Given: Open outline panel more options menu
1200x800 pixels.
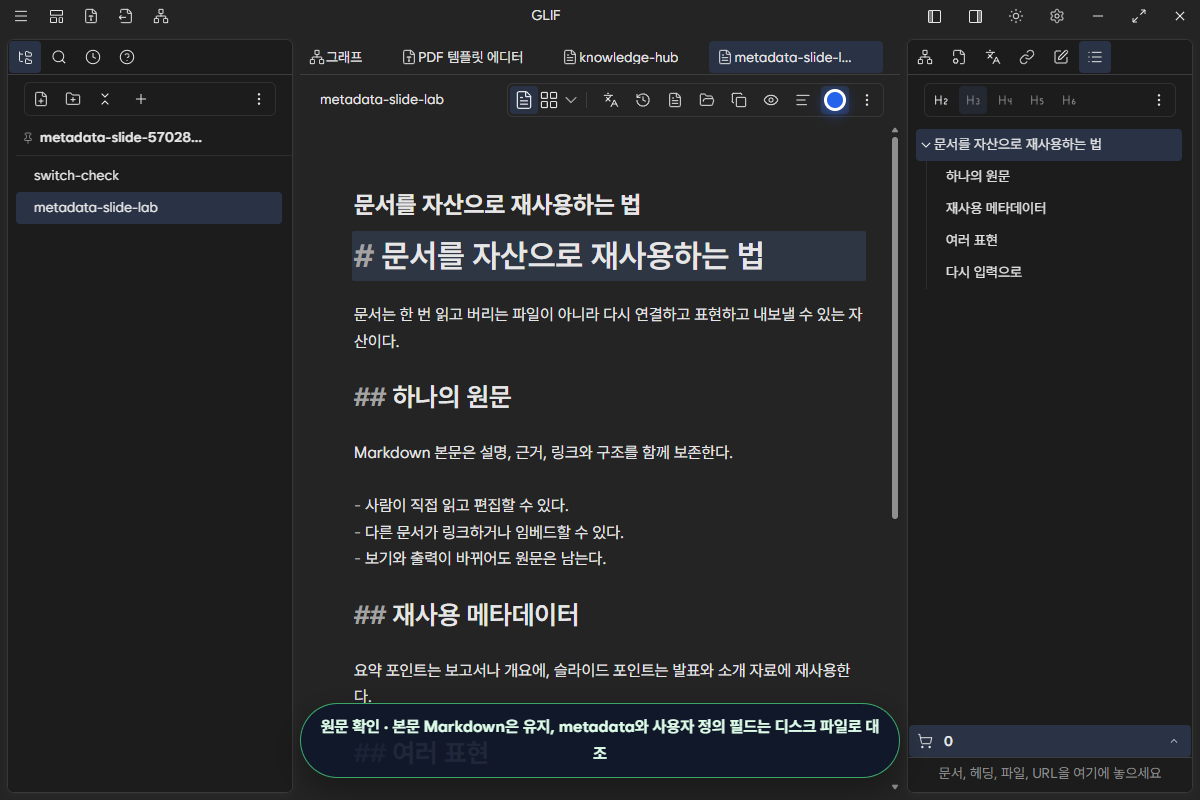Looking at the screenshot, I should point(1159,100).
